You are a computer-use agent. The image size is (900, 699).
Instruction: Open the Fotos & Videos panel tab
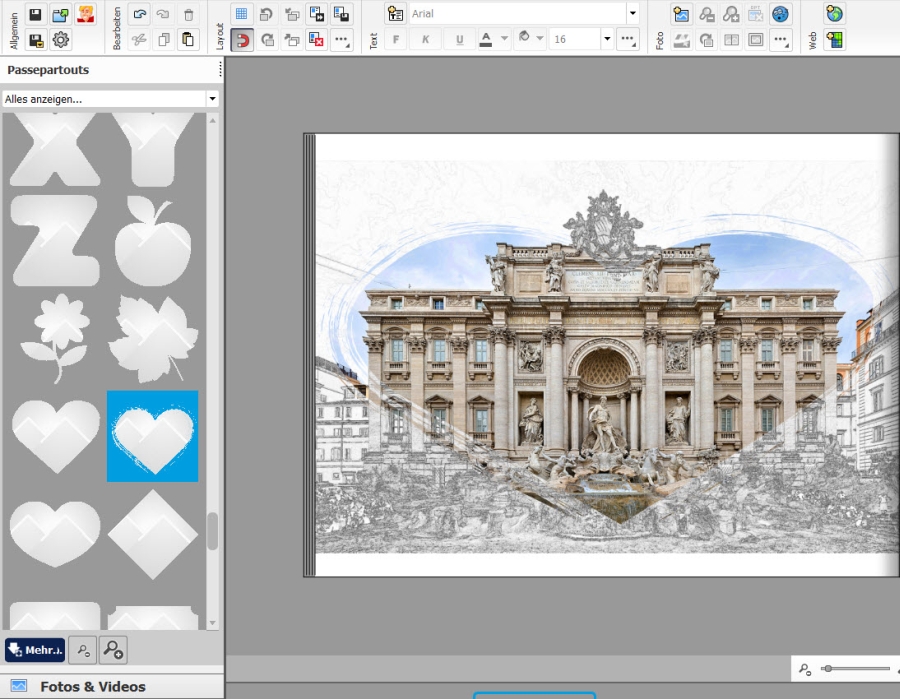(92, 687)
